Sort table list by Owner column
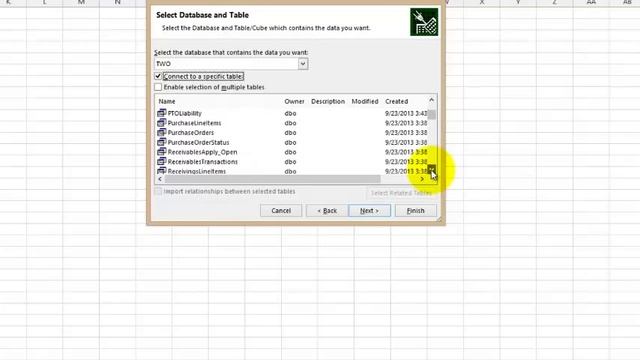Screen dimensions: 640x360 (294, 101)
